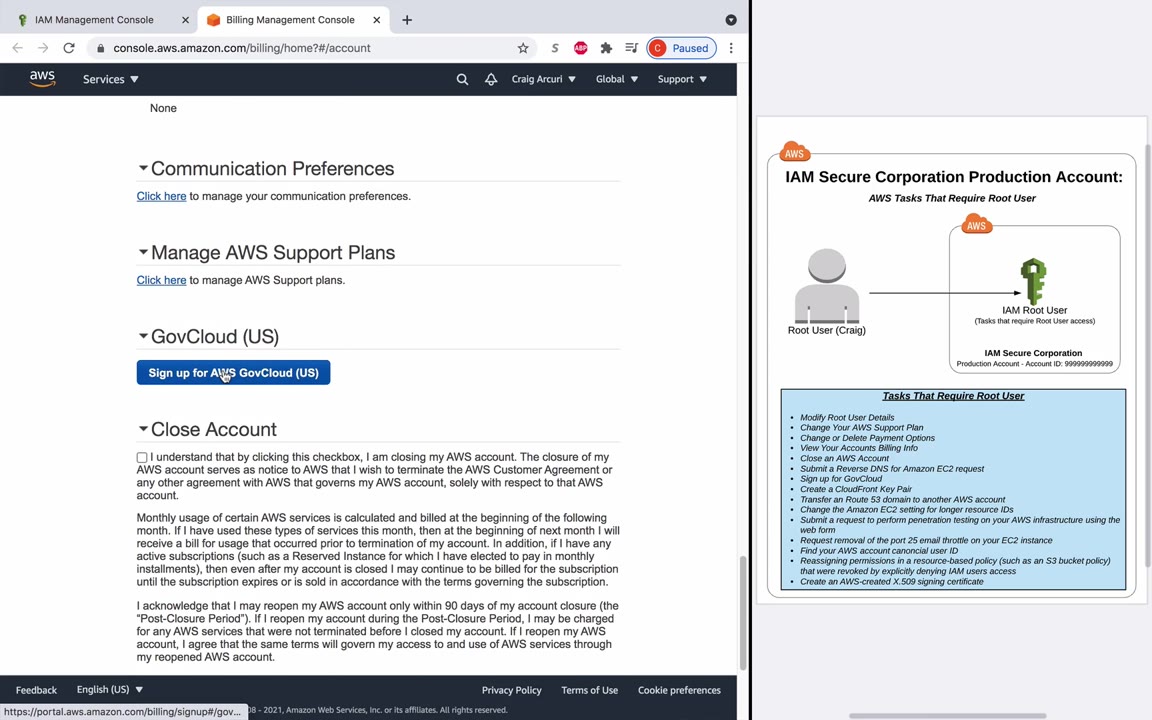Open a new browser tab
This screenshot has height=720, width=1152.
(x=407, y=20)
